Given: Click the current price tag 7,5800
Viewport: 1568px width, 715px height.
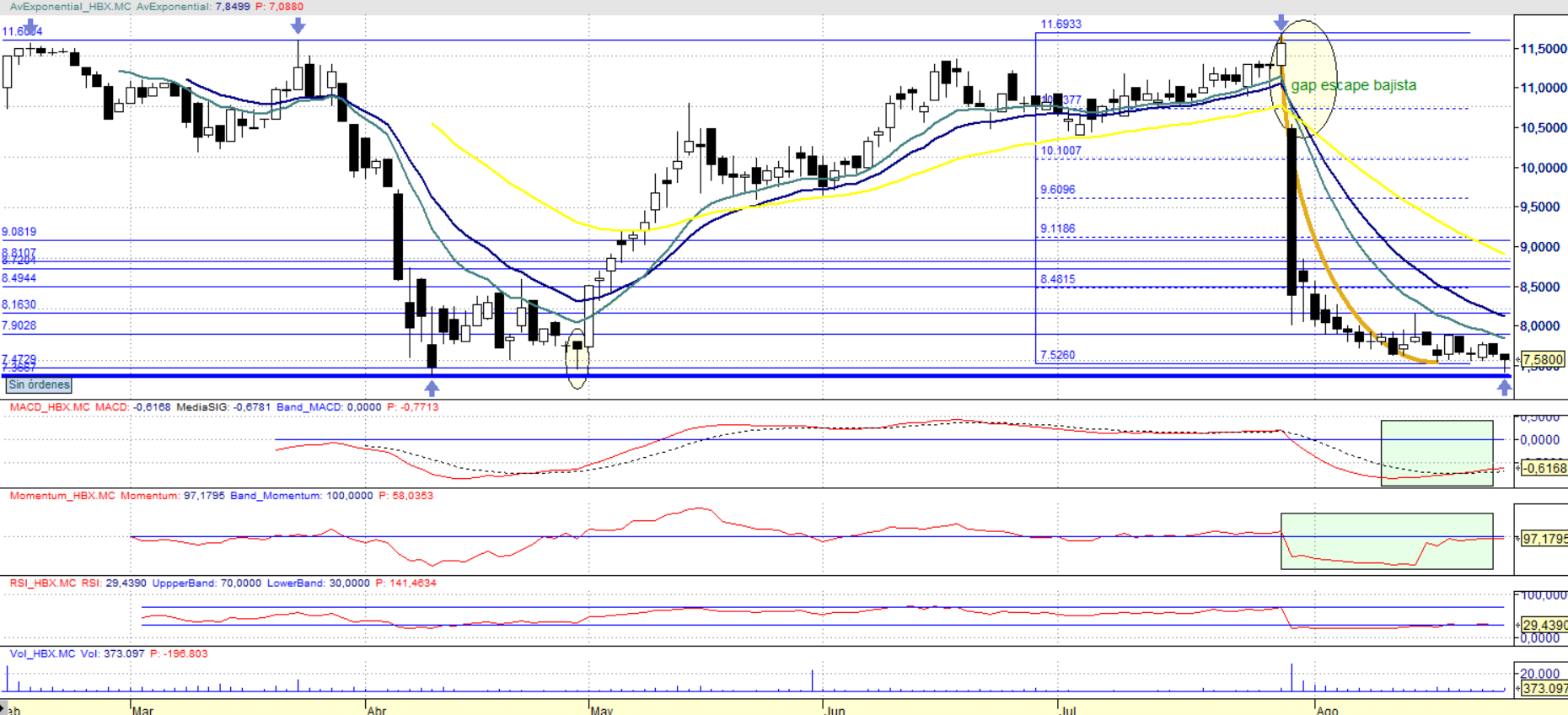Looking at the screenshot, I should coord(1543,360).
